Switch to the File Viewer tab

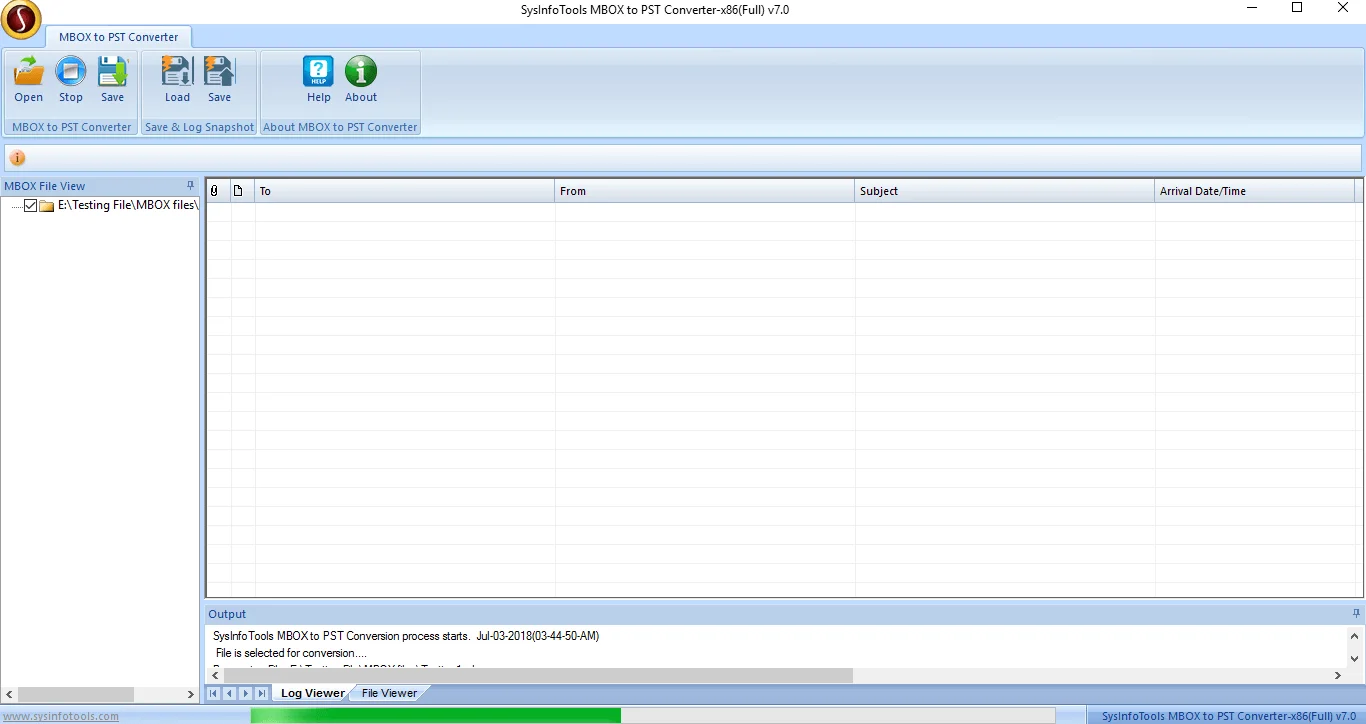[x=389, y=693]
